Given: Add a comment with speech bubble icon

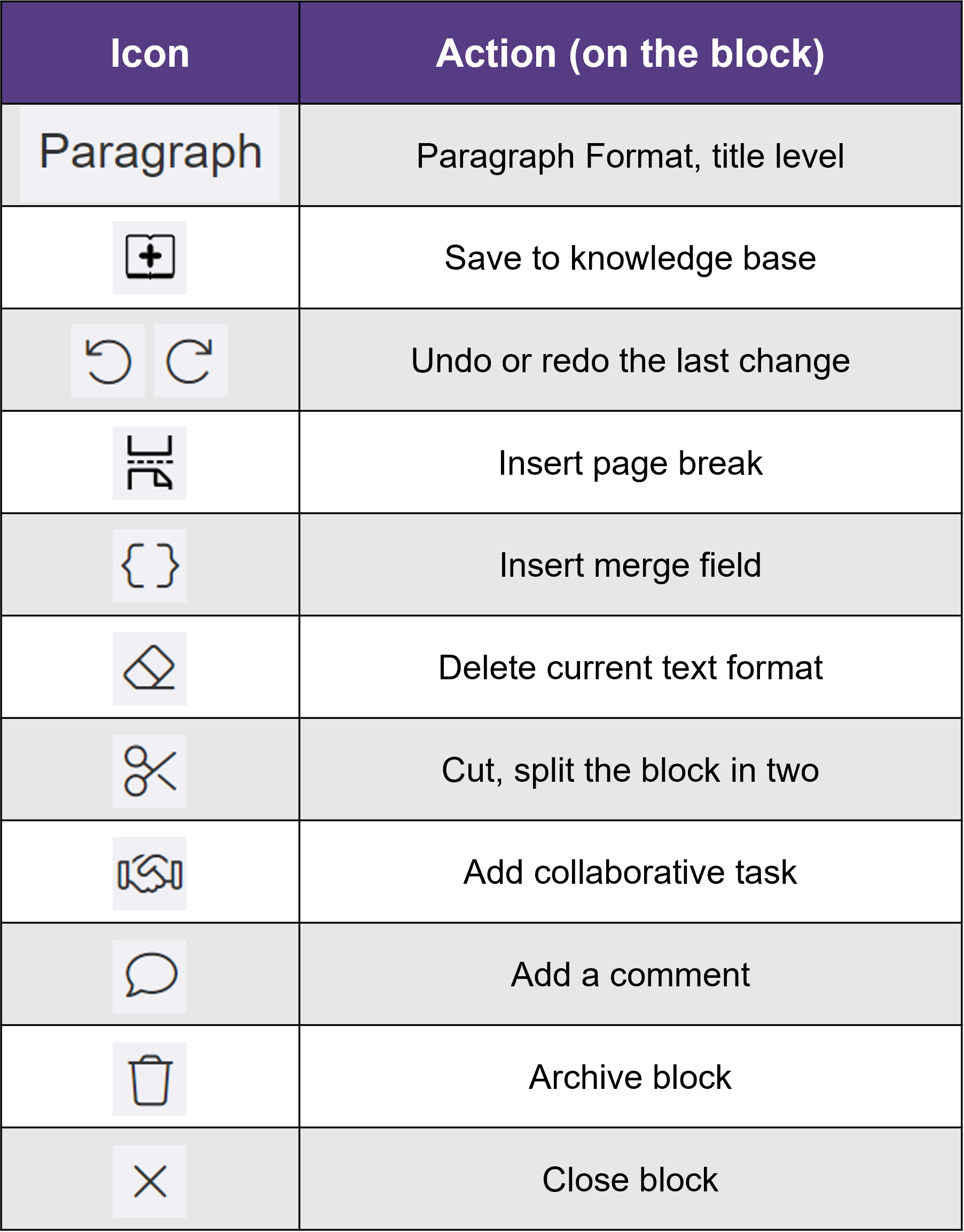Looking at the screenshot, I should (x=150, y=976).
